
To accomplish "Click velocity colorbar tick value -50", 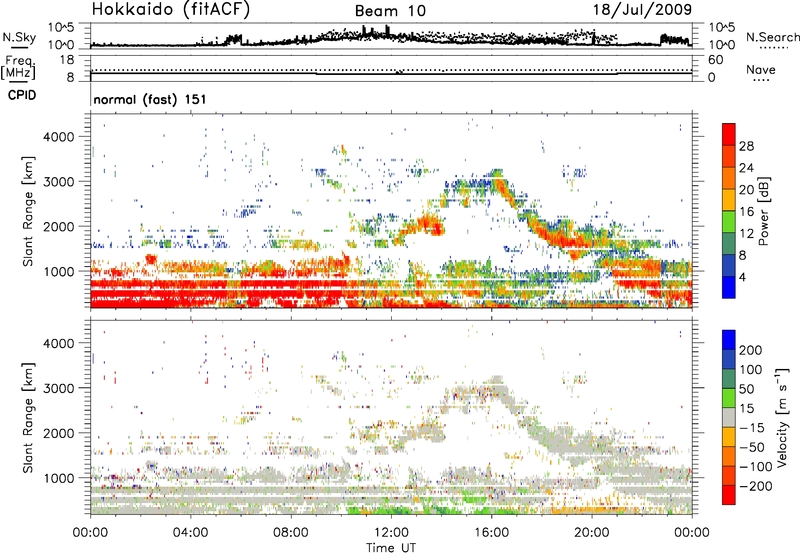I will 754,447.
